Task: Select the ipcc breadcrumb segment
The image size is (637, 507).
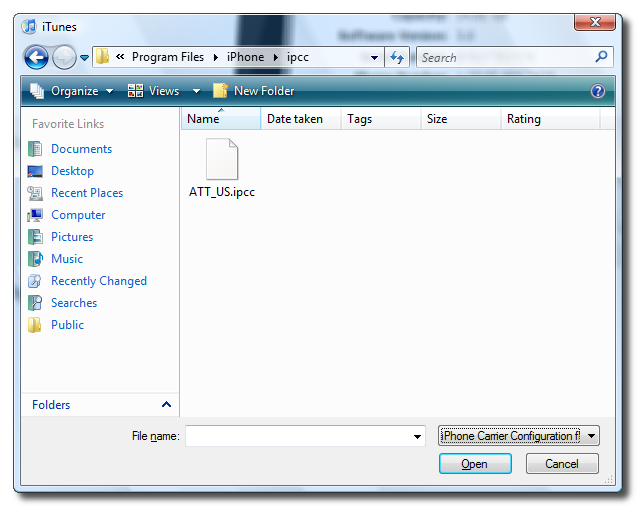Action: point(298,57)
